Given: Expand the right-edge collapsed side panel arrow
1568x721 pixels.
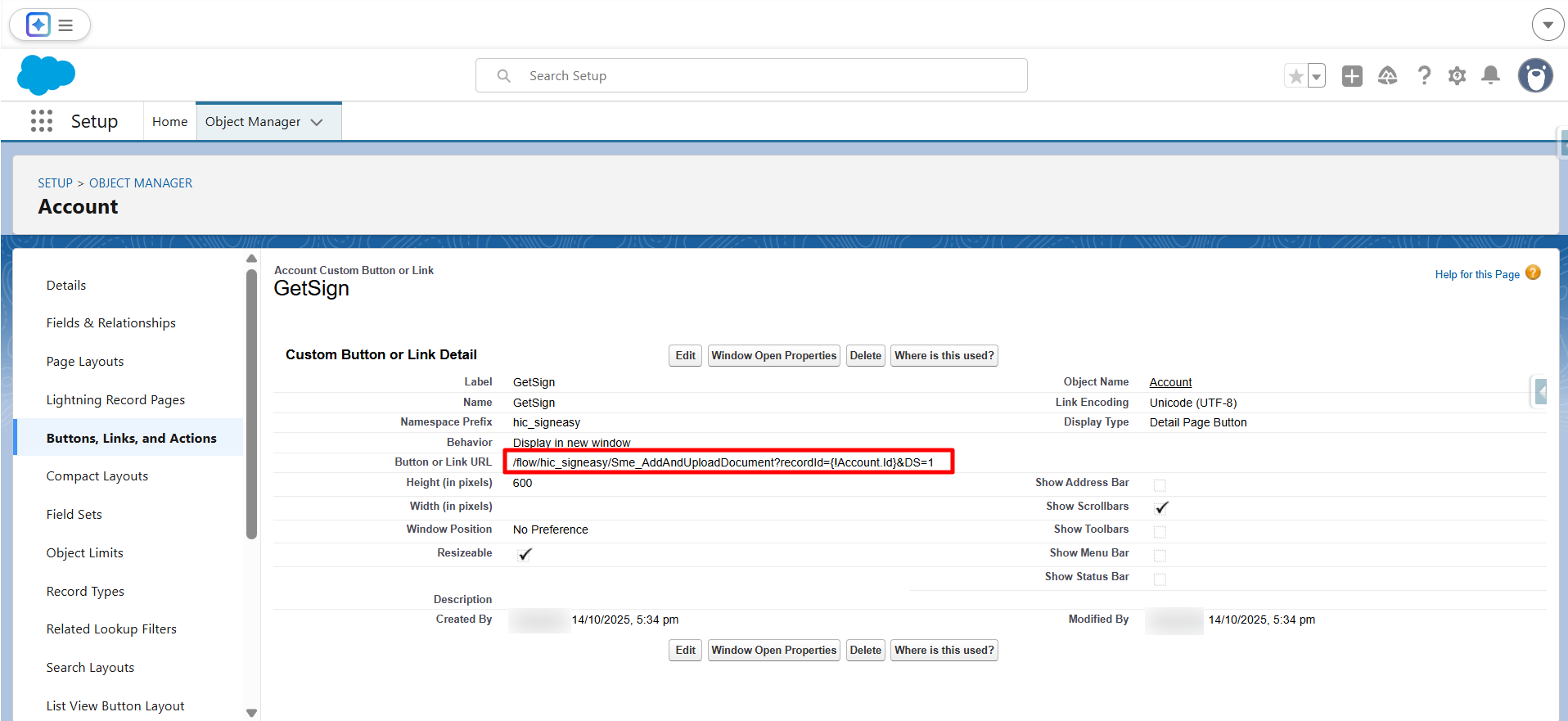Looking at the screenshot, I should pos(1541,392).
